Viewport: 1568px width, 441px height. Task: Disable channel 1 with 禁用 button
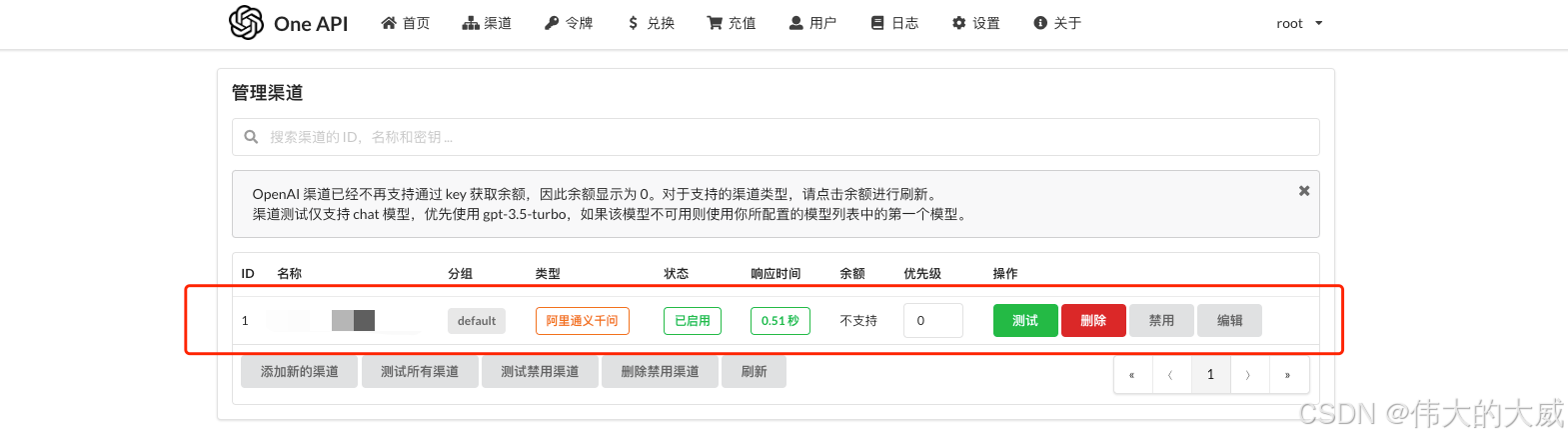[x=1161, y=321]
